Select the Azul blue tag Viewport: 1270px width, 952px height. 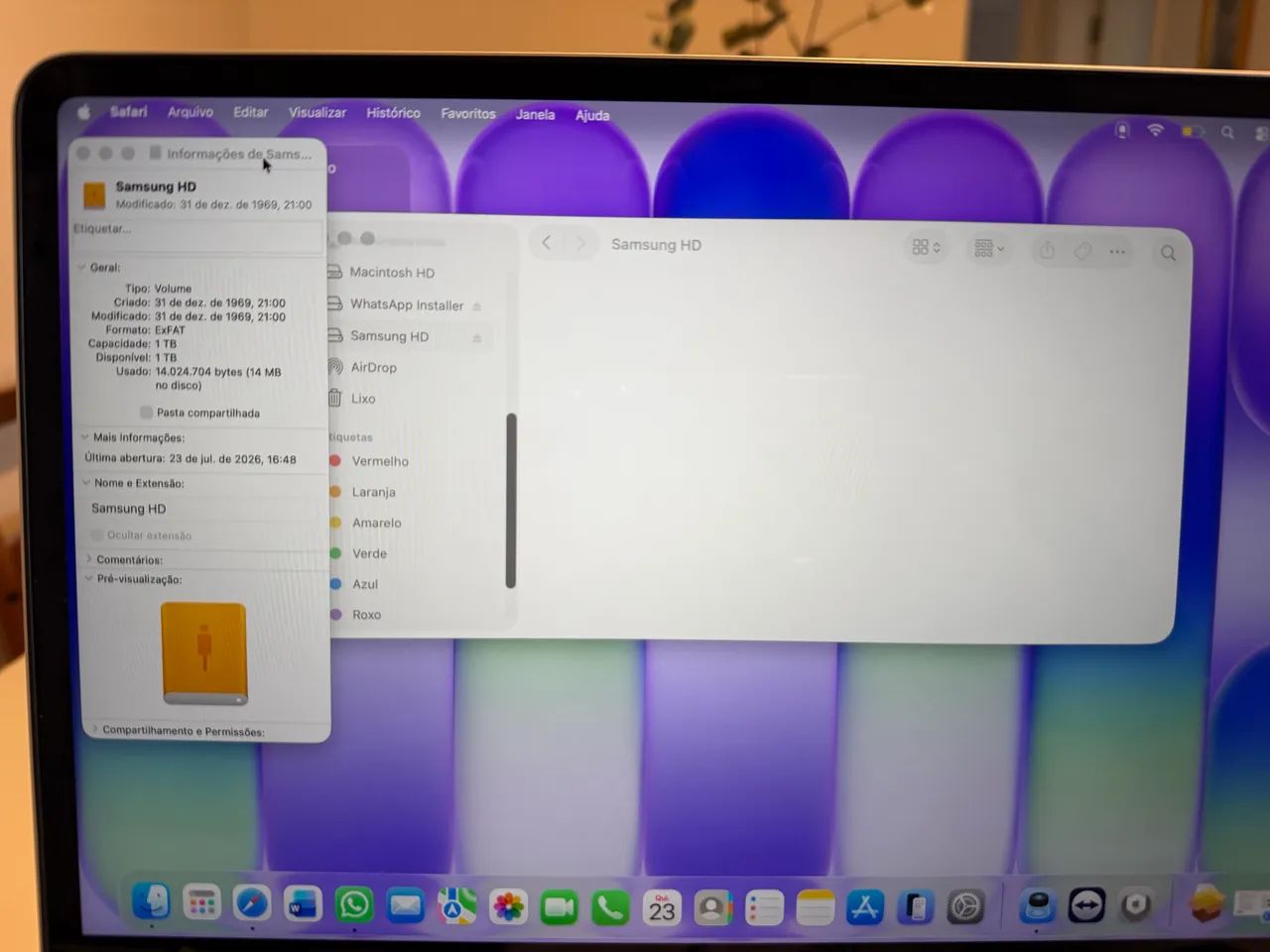pyautogui.click(x=365, y=584)
